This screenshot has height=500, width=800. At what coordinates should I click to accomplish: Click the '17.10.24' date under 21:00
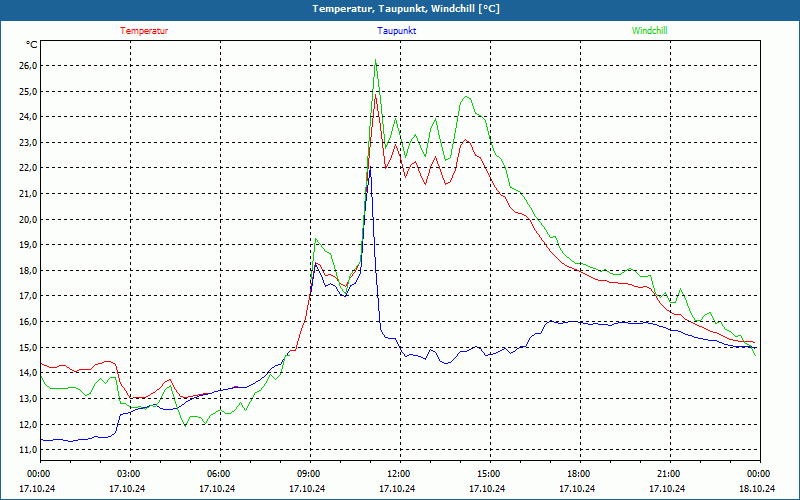pos(667,488)
